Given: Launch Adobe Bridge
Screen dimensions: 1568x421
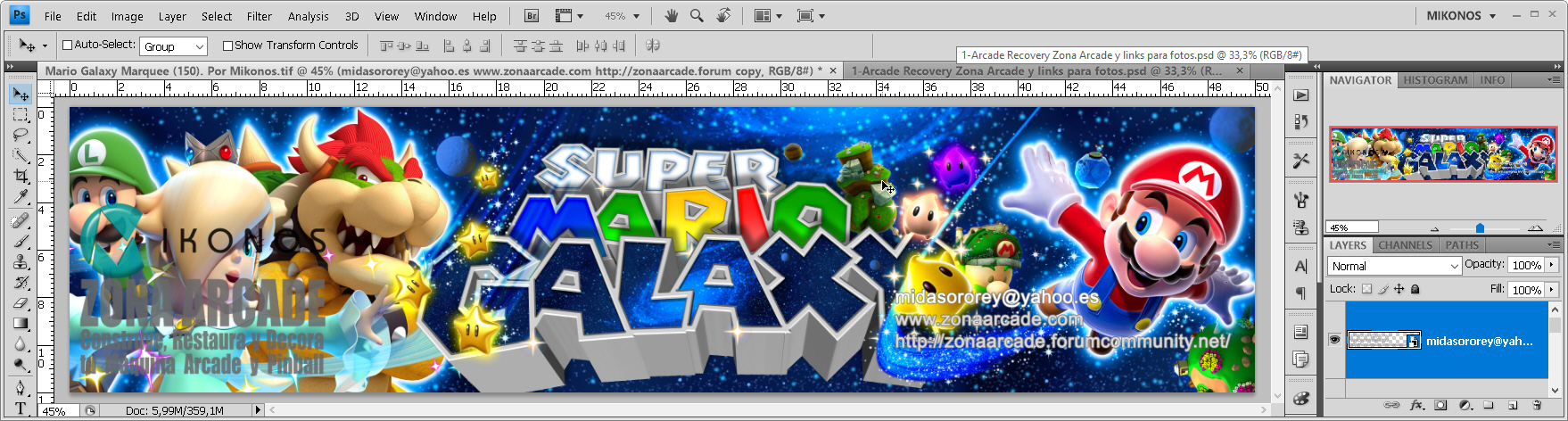Looking at the screenshot, I should click(532, 16).
